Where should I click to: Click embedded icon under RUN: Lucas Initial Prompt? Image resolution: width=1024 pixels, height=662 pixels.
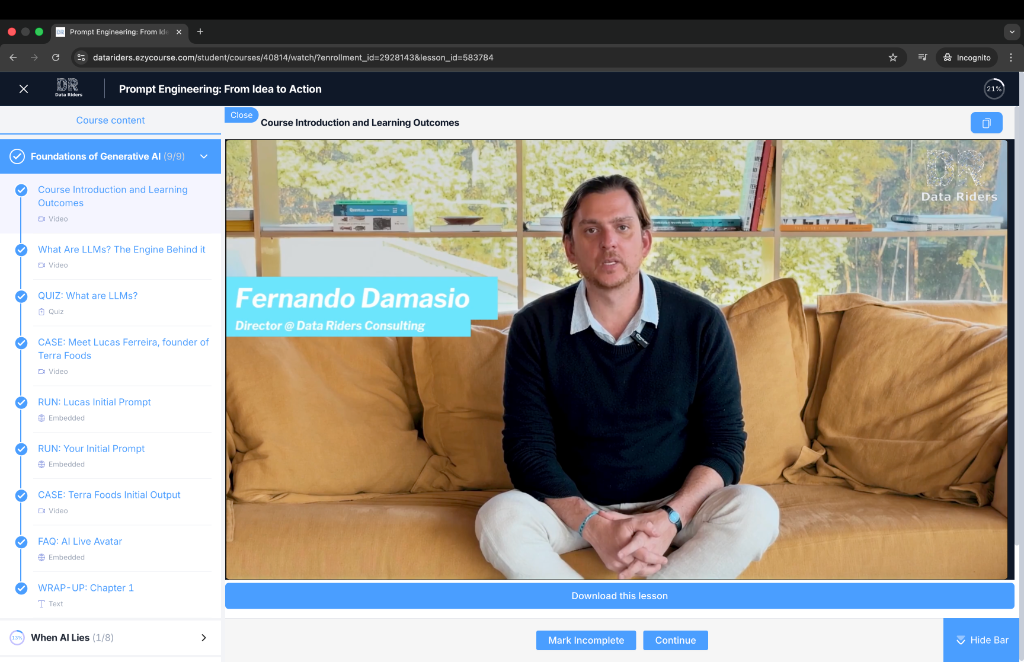pos(42,418)
